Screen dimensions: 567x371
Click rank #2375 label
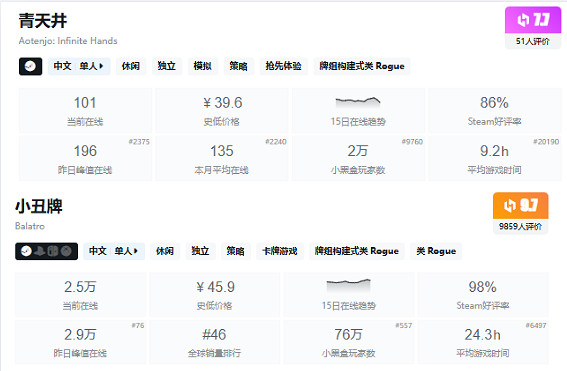pyautogui.click(x=139, y=142)
